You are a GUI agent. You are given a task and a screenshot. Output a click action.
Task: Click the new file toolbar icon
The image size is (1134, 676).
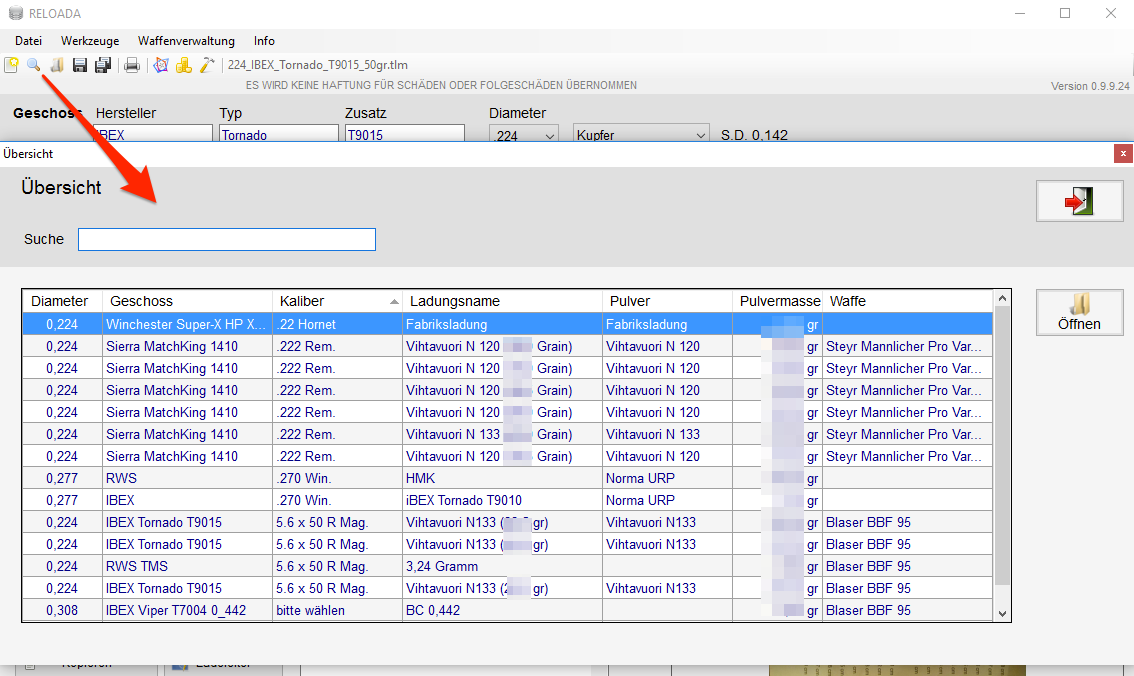pos(12,65)
